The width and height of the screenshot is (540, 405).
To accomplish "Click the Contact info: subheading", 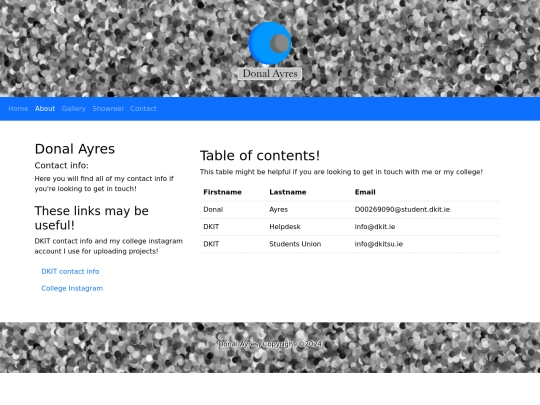I will [x=62, y=166].
